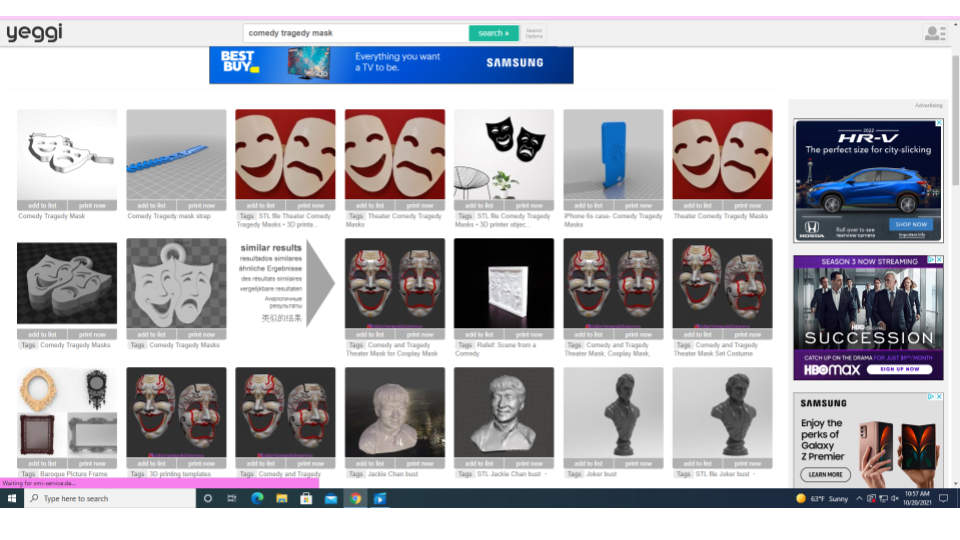The image size is (960, 540).
Task: Open AdChoices info on Succession ad
Action: (x=931, y=260)
